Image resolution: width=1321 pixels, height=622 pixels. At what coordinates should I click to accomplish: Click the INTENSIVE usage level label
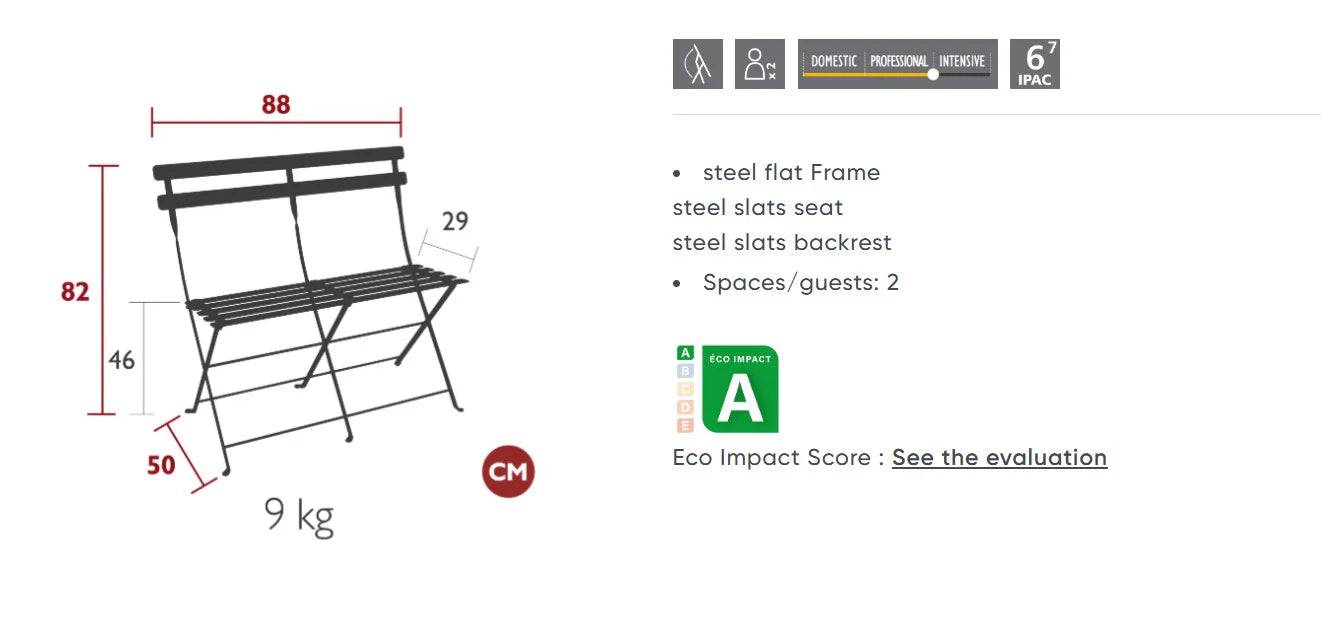coord(961,61)
